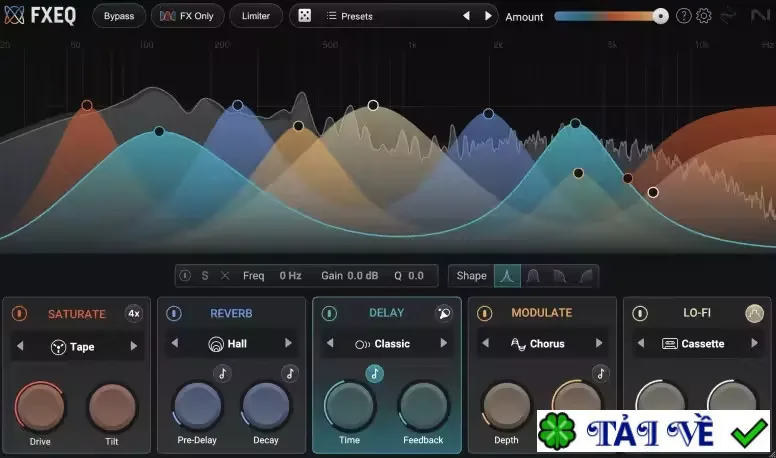Click the Freq value field showing 0 Hz
The width and height of the screenshot is (776, 458).
coord(291,276)
